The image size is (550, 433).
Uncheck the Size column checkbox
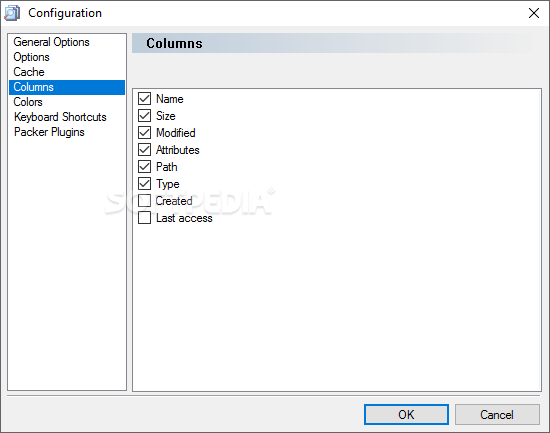click(x=145, y=115)
